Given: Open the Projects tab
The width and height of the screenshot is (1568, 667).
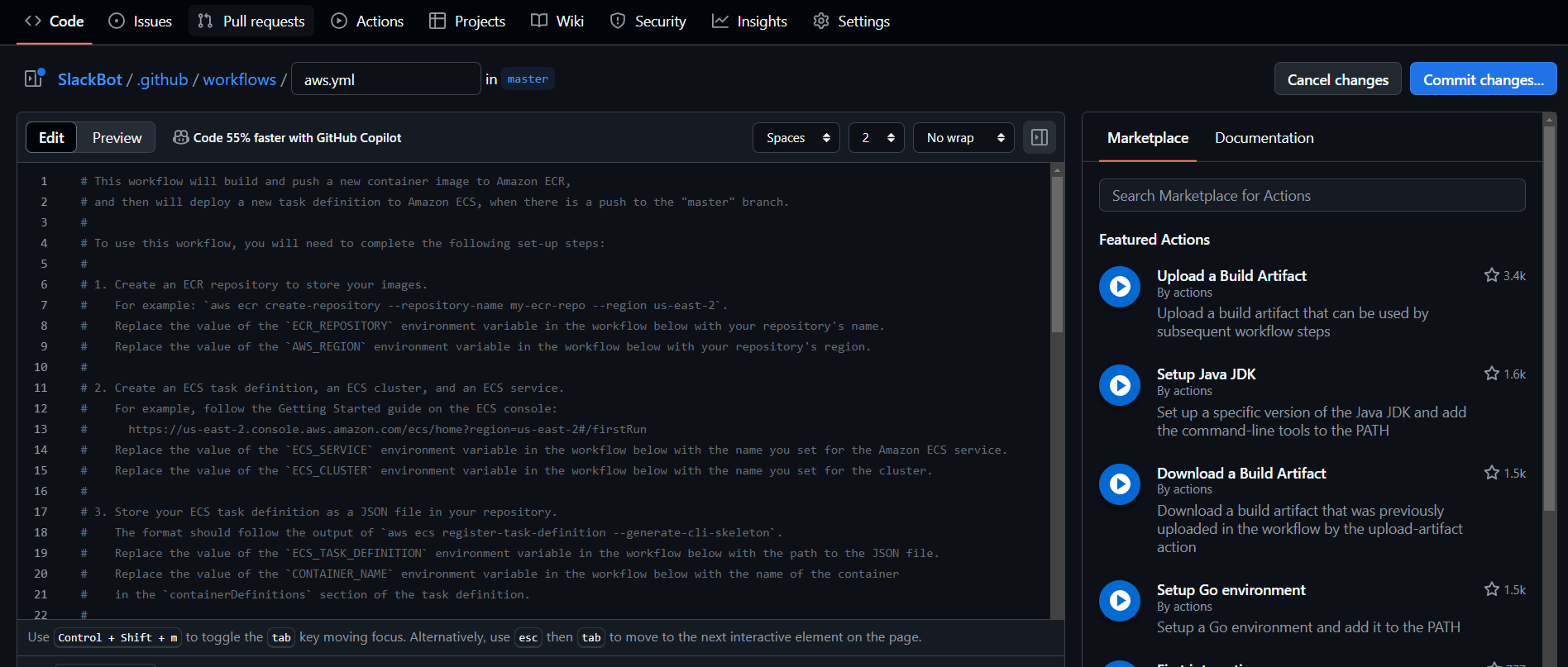Looking at the screenshot, I should pyautogui.click(x=467, y=21).
